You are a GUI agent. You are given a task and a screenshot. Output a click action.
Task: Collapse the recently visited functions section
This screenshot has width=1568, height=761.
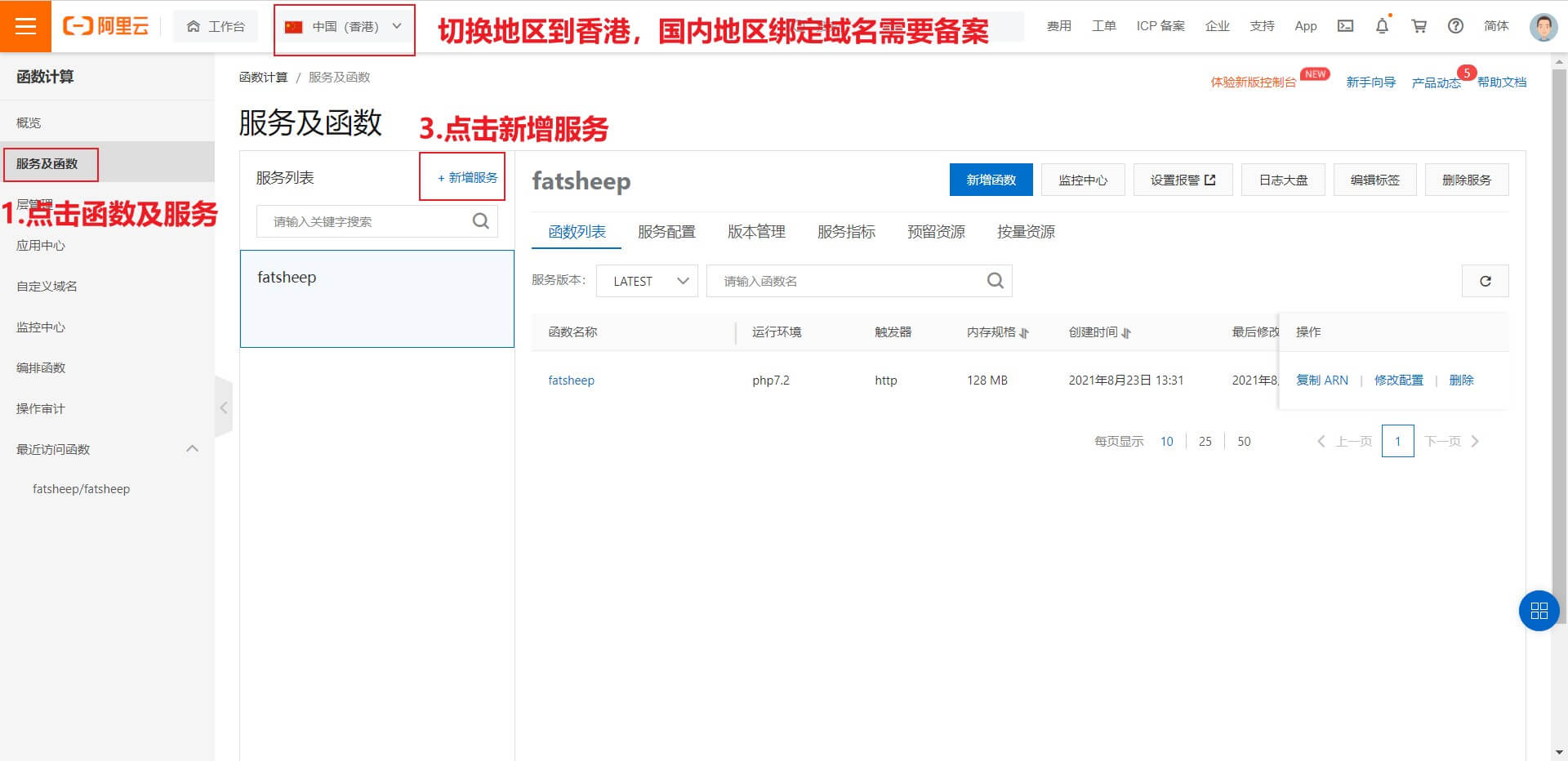[193, 448]
